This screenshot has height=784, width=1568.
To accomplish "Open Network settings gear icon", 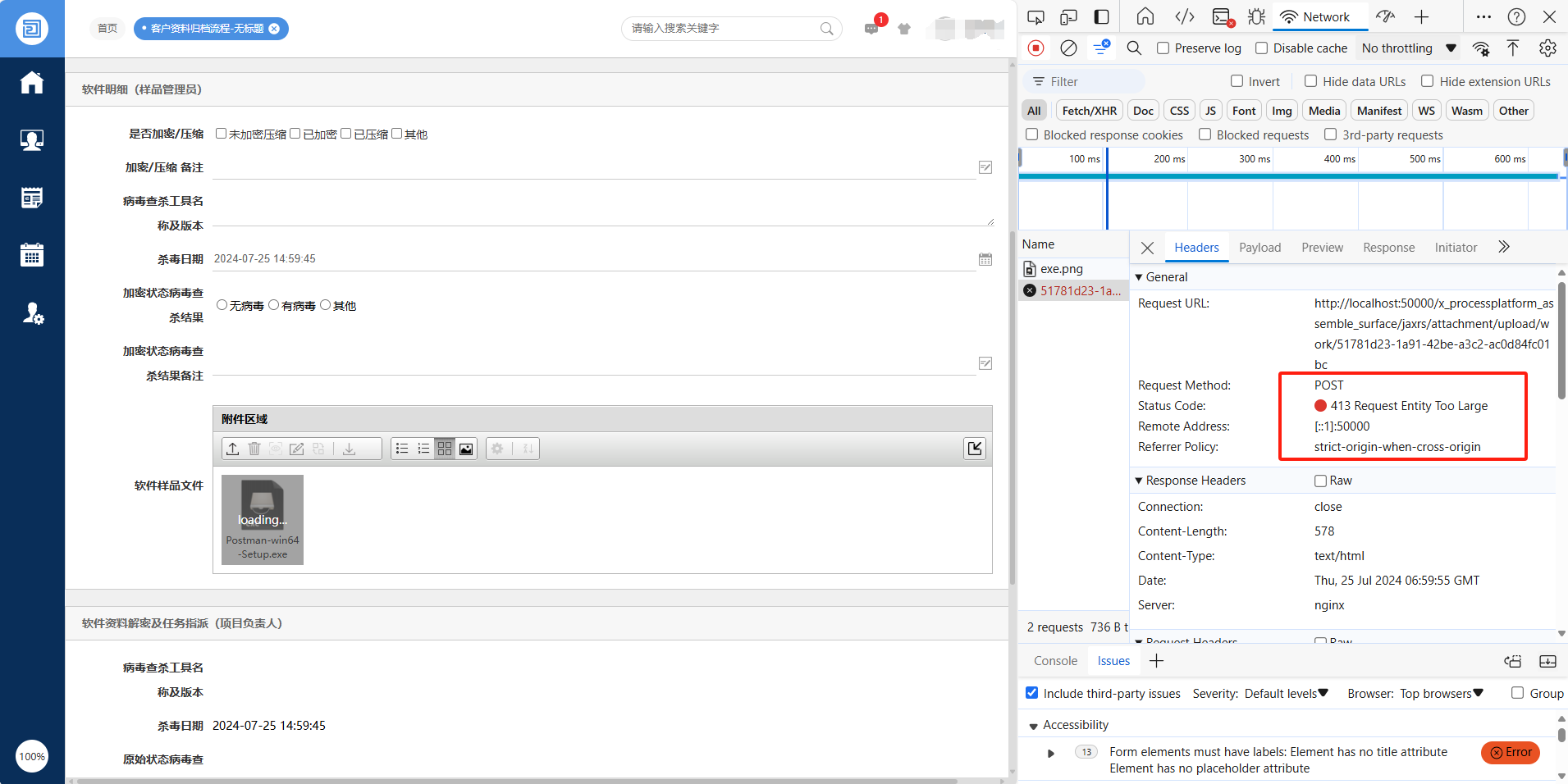I will (1547, 48).
